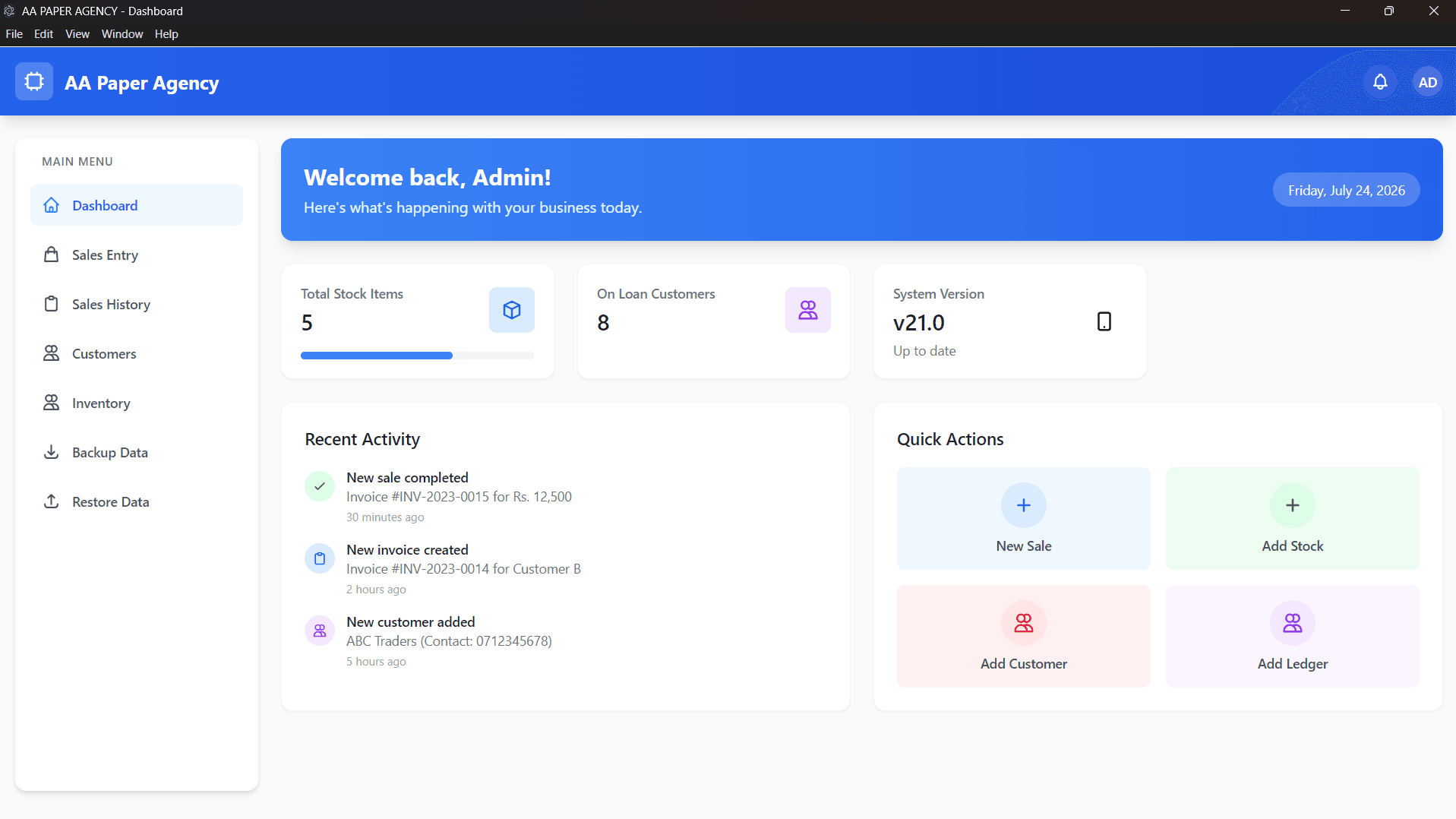Screen dimensions: 1456x819
Task: Open the Inventory section
Action: [137, 403]
